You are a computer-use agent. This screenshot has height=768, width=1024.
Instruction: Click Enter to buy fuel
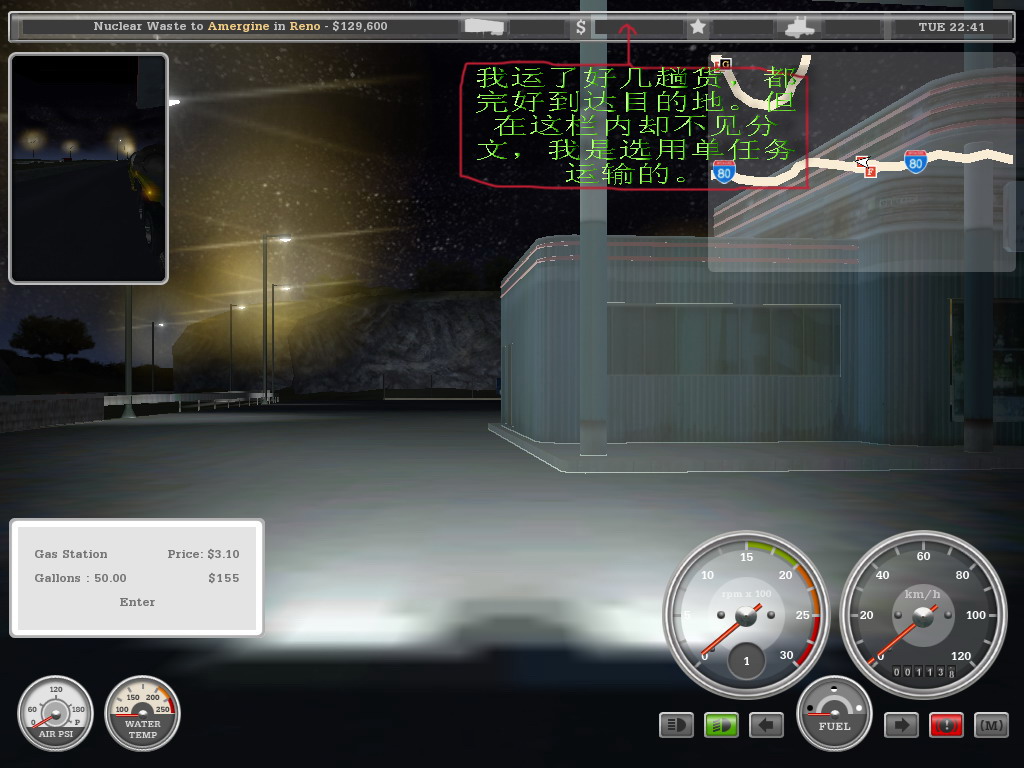pyautogui.click(x=137, y=602)
